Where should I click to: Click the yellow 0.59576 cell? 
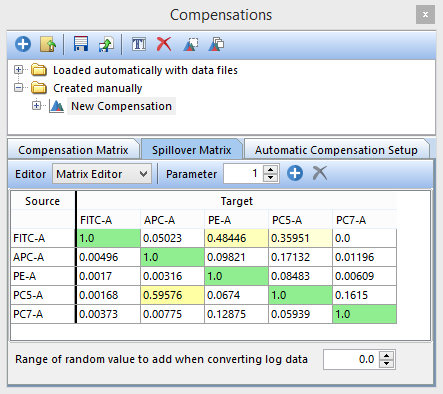172,295
